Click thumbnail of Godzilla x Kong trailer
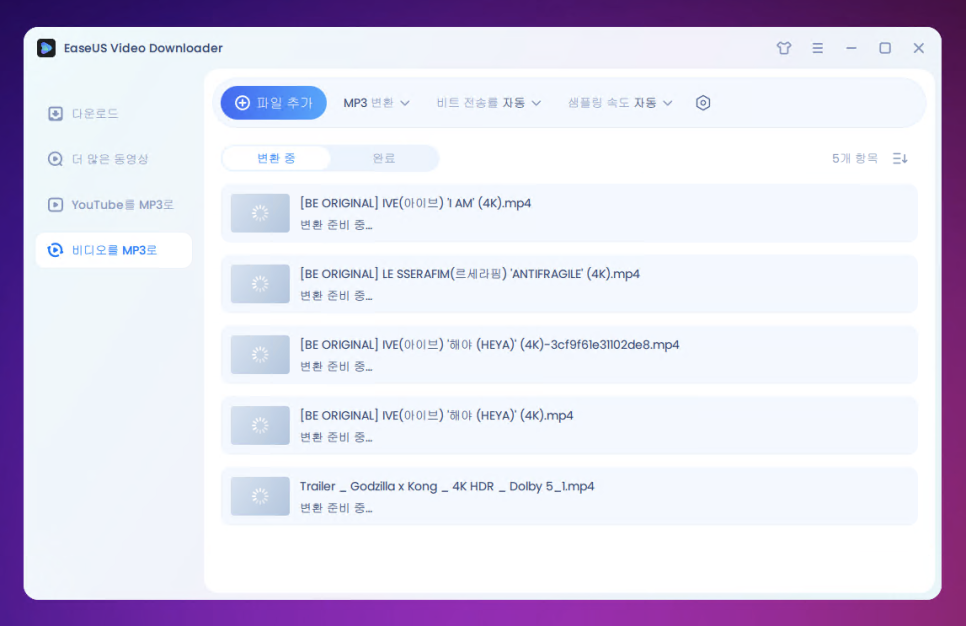The width and height of the screenshot is (966, 626). [x=260, y=497]
